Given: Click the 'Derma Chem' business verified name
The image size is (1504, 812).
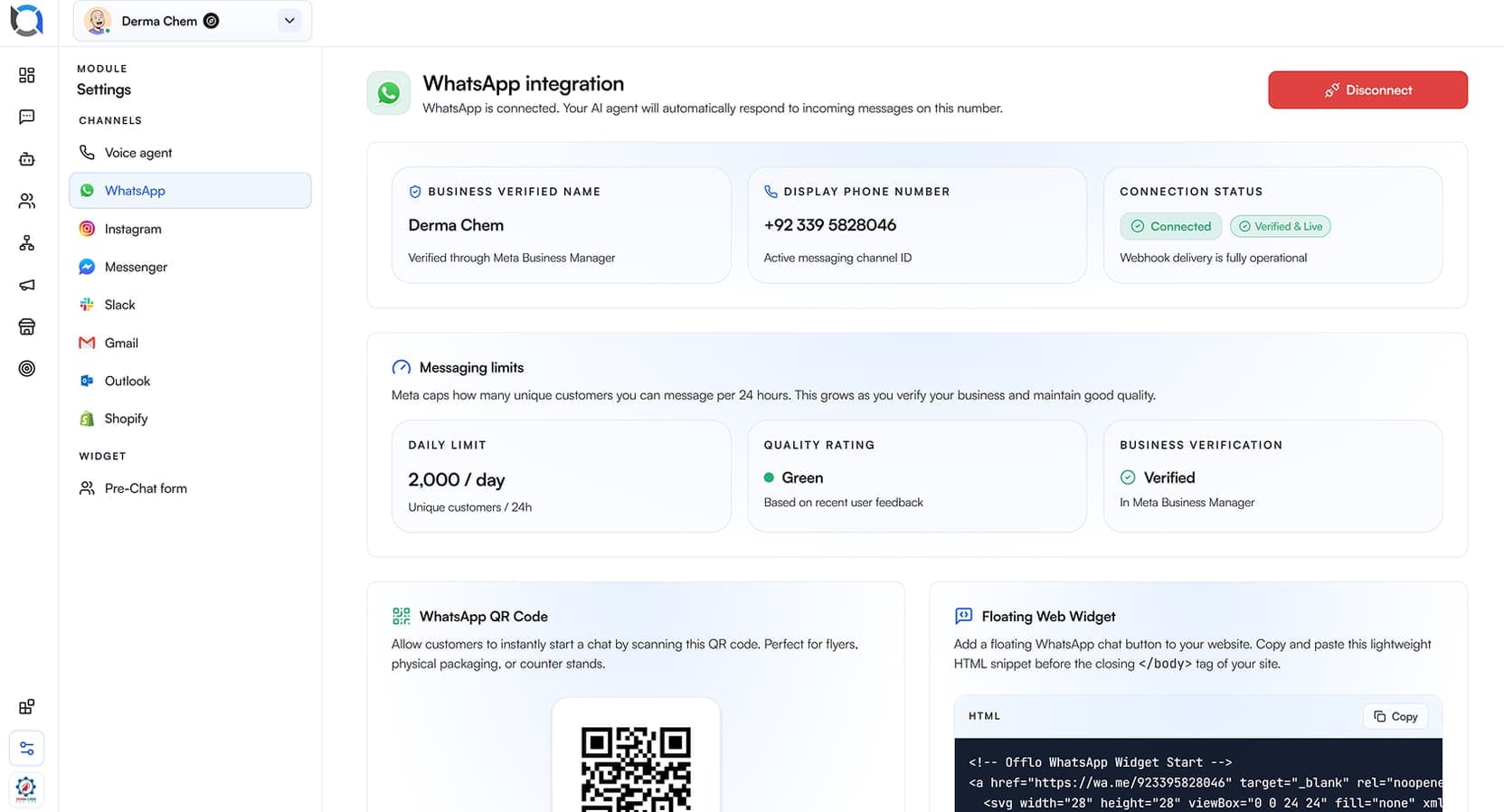Looking at the screenshot, I should tap(456, 225).
